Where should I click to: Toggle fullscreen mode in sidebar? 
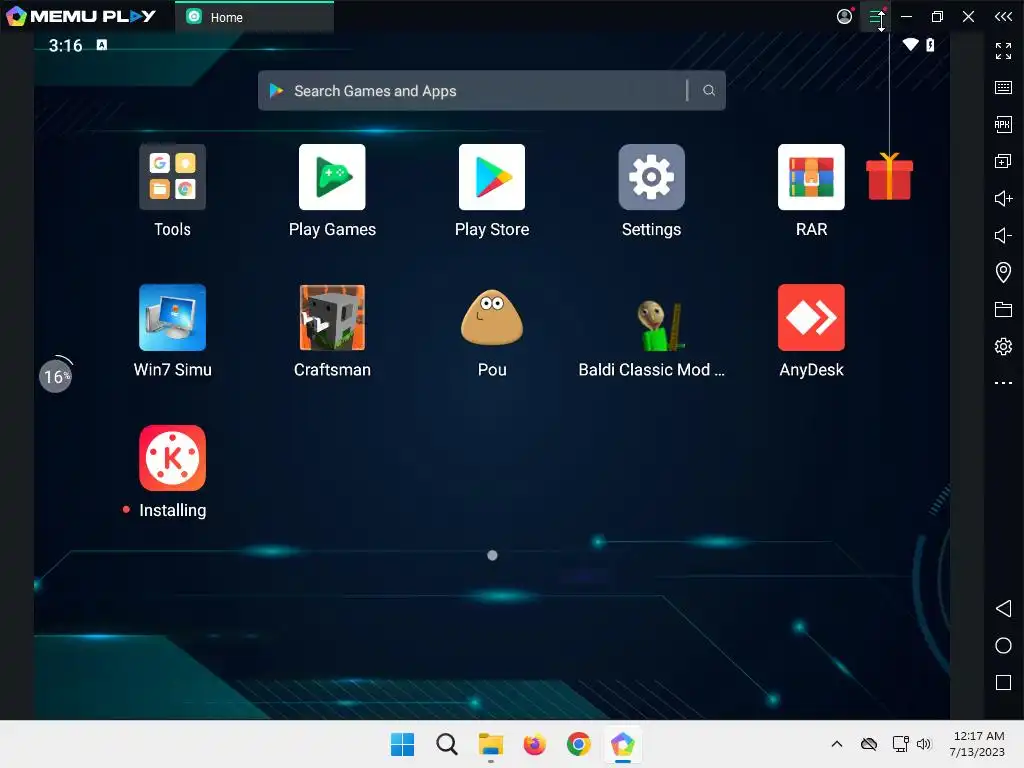1003,51
